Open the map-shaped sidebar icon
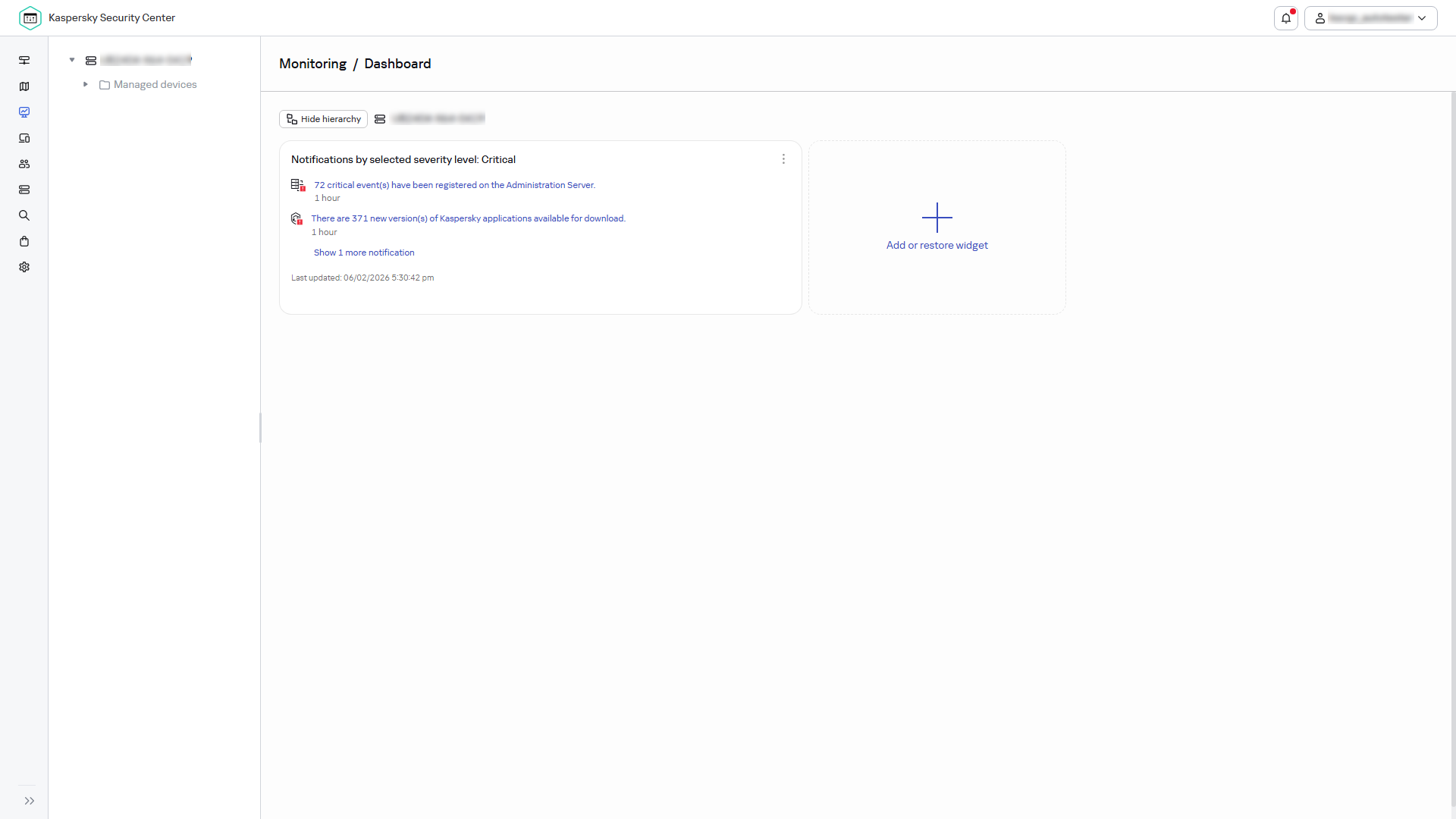 point(24,86)
